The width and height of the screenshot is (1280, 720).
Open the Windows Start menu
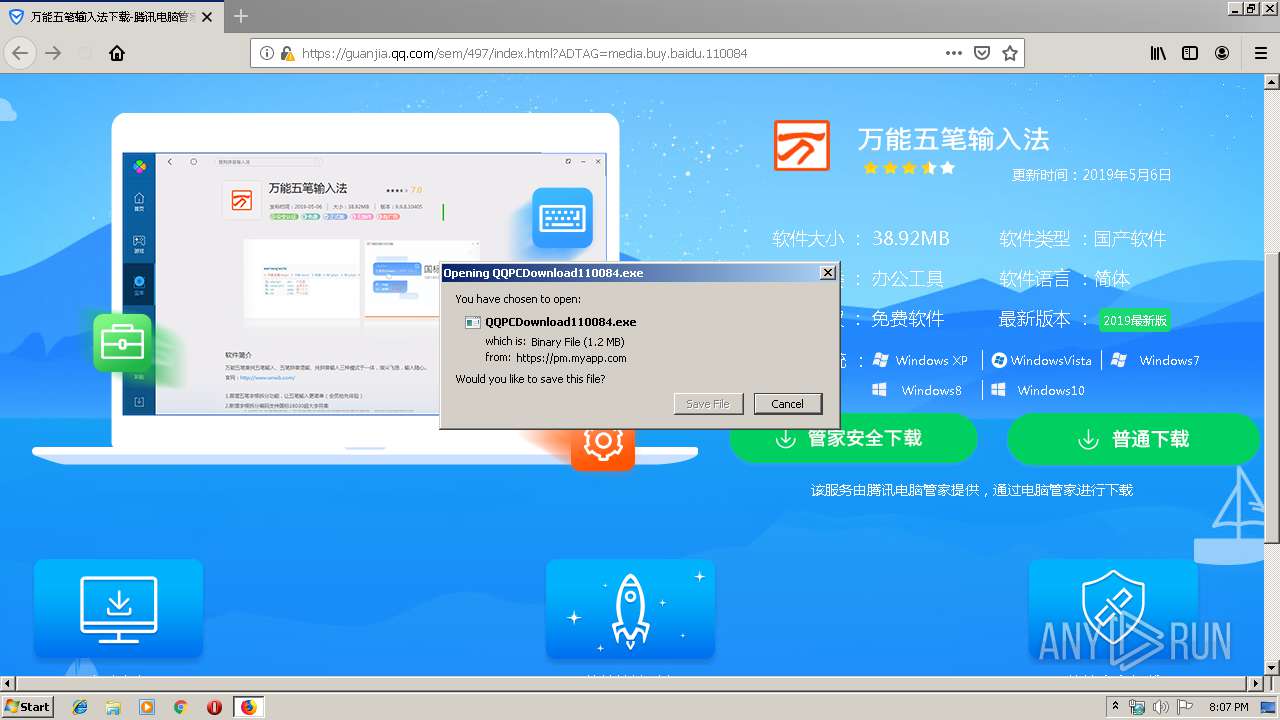point(27,706)
